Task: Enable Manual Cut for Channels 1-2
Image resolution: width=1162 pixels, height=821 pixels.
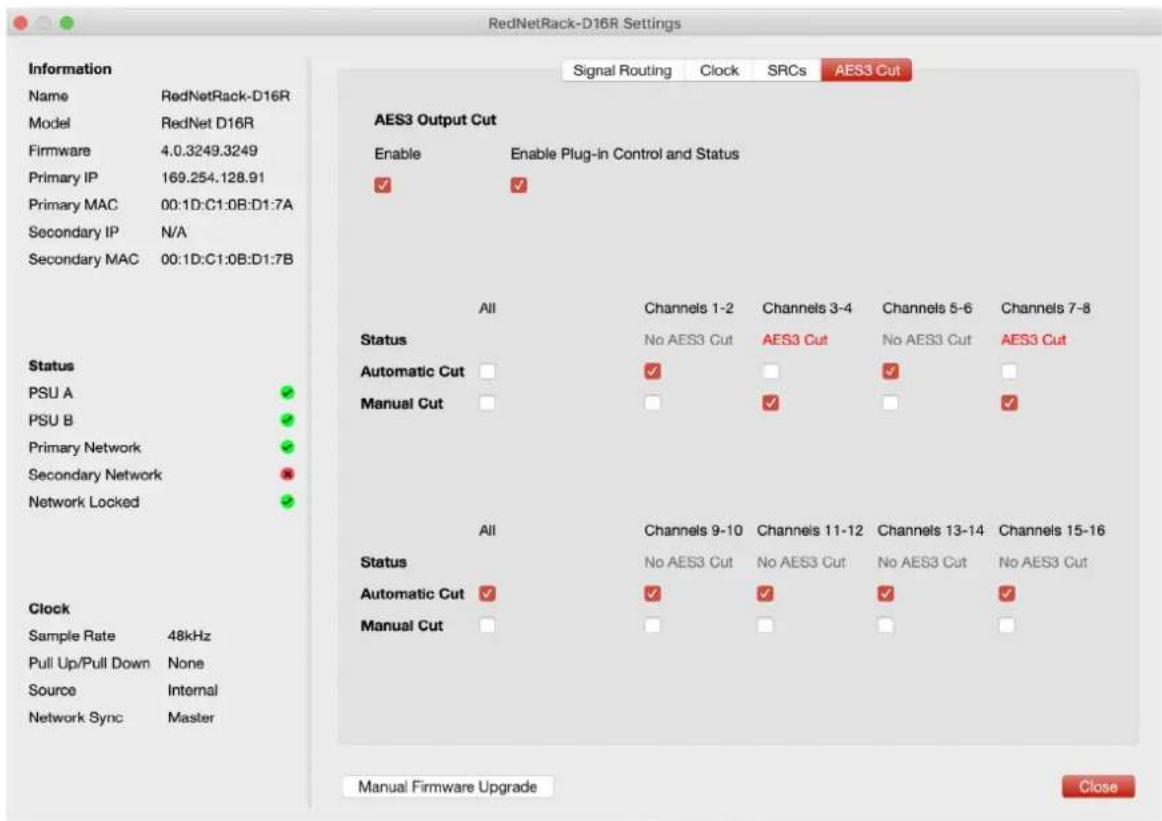Action: pos(652,403)
